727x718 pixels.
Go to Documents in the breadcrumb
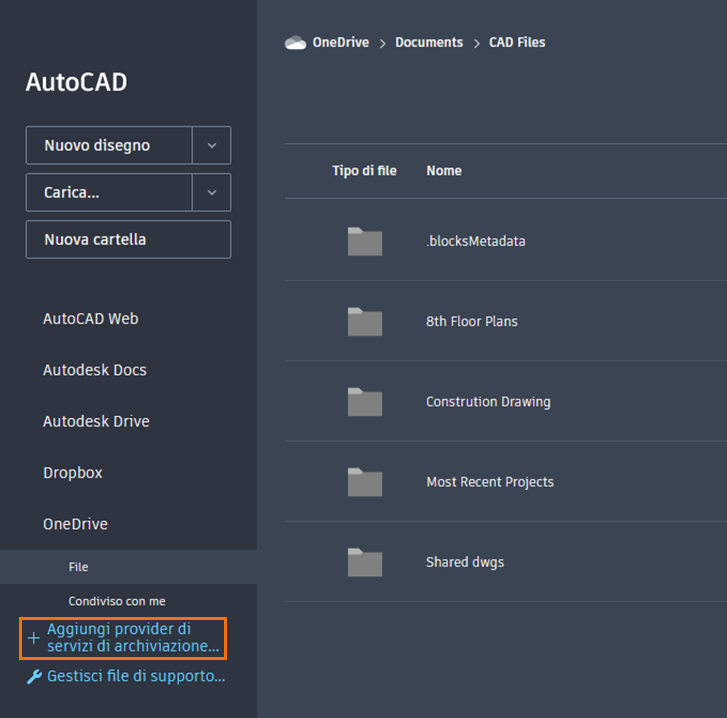point(429,42)
